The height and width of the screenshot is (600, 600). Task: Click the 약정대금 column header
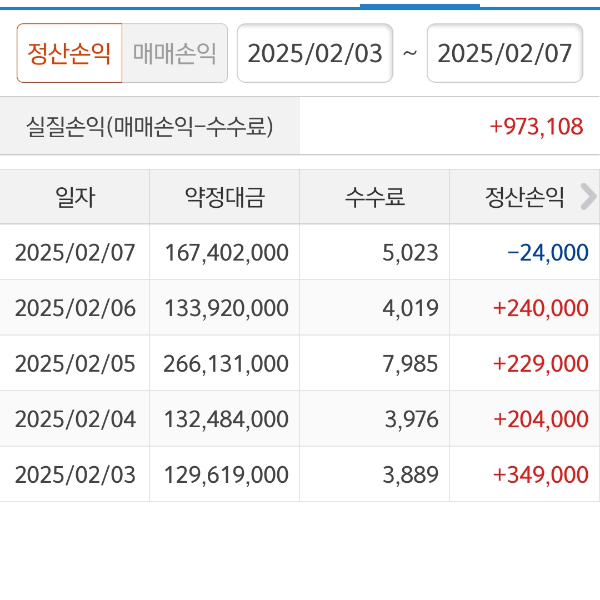(x=224, y=197)
